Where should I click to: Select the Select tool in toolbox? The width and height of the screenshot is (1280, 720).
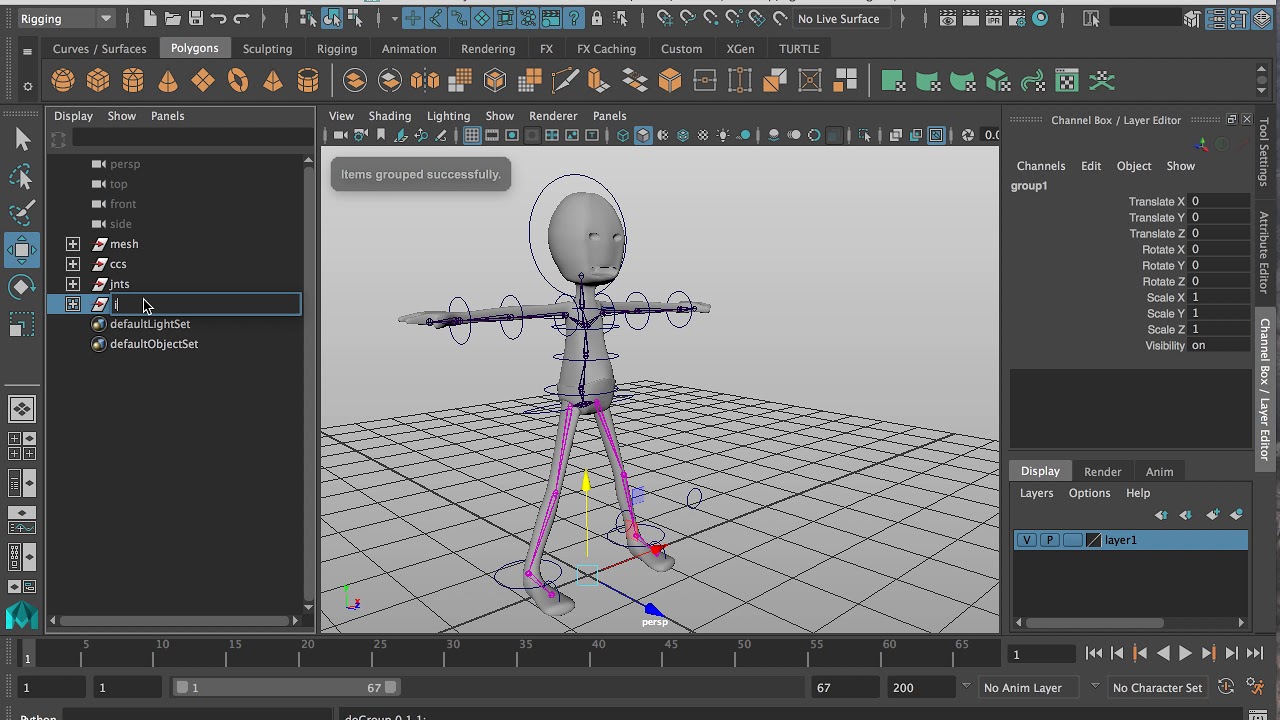tap(22, 140)
